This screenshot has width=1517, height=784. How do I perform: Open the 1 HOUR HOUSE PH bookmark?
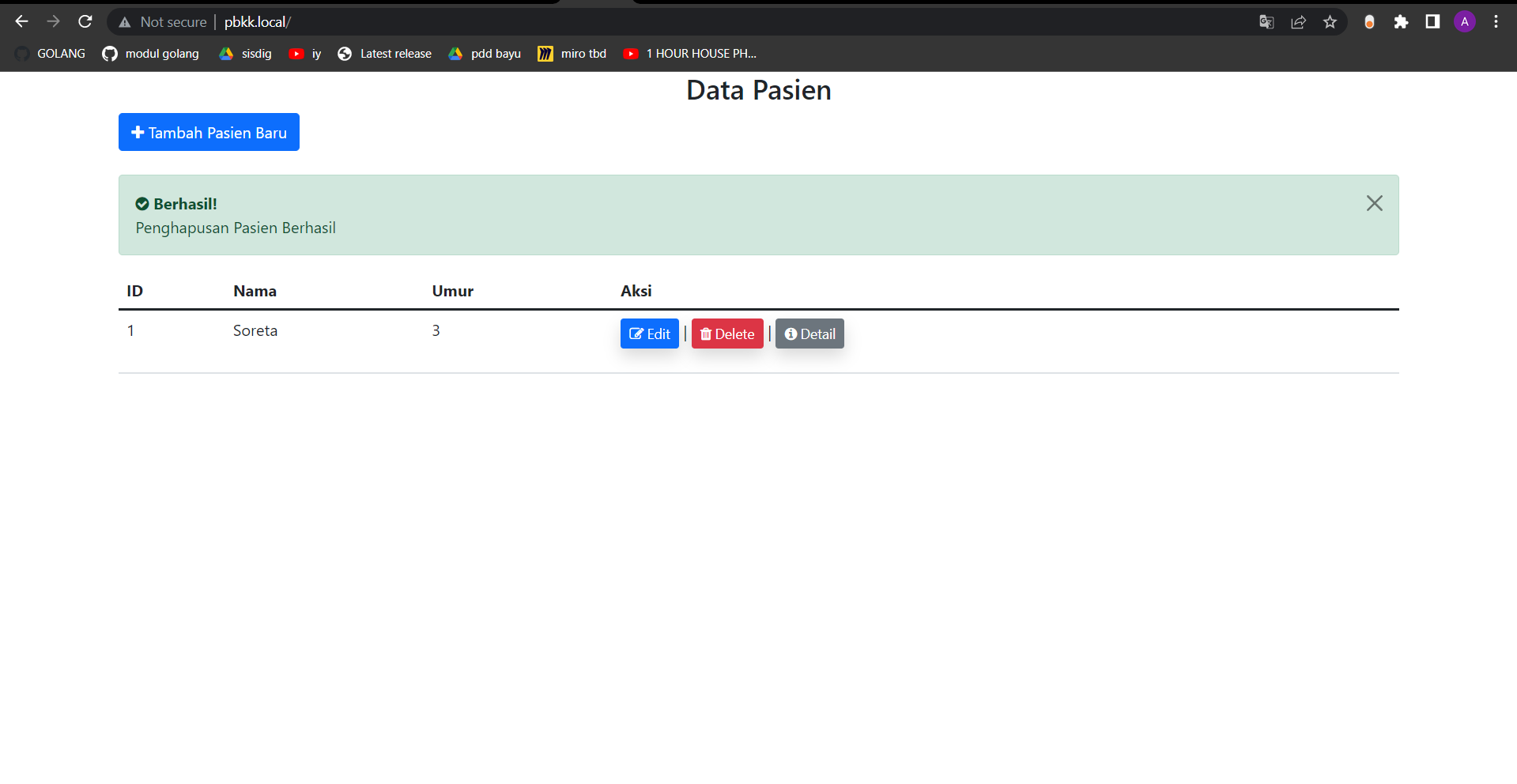click(x=689, y=54)
